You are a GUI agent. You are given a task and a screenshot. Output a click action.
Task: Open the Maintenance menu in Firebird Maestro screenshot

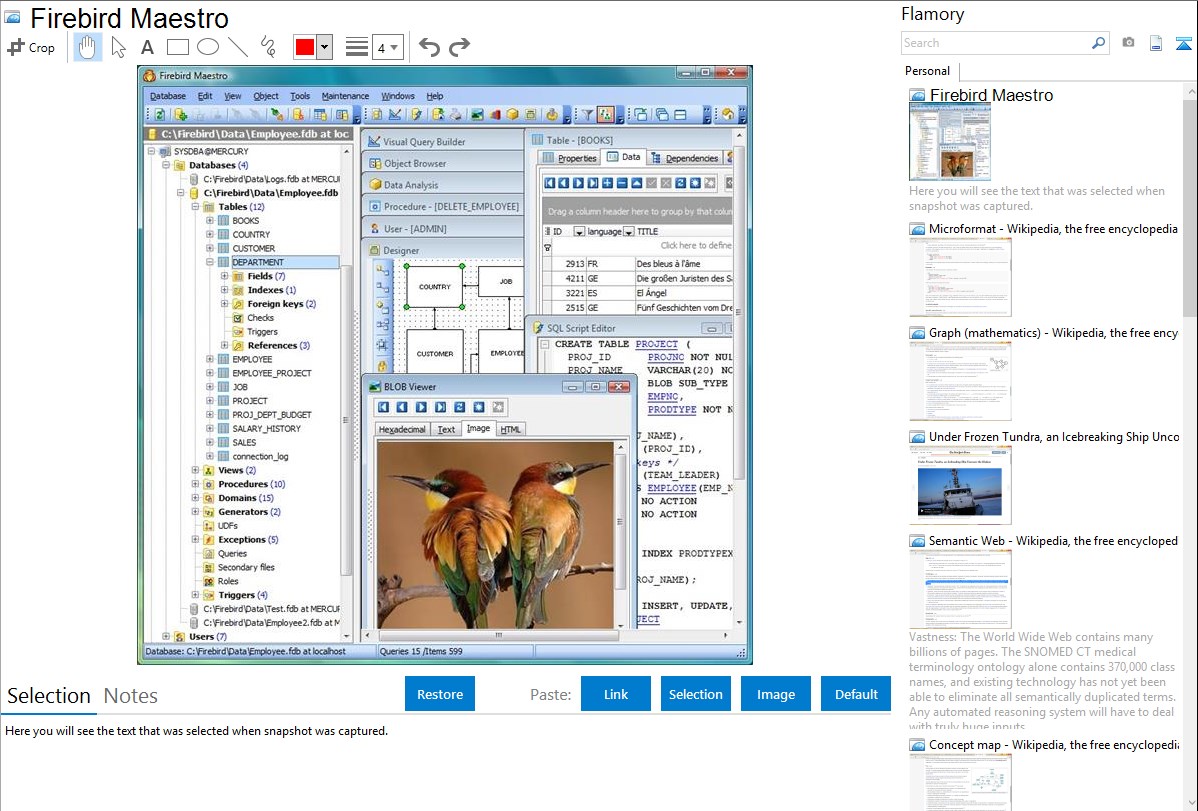pyautogui.click(x=345, y=96)
